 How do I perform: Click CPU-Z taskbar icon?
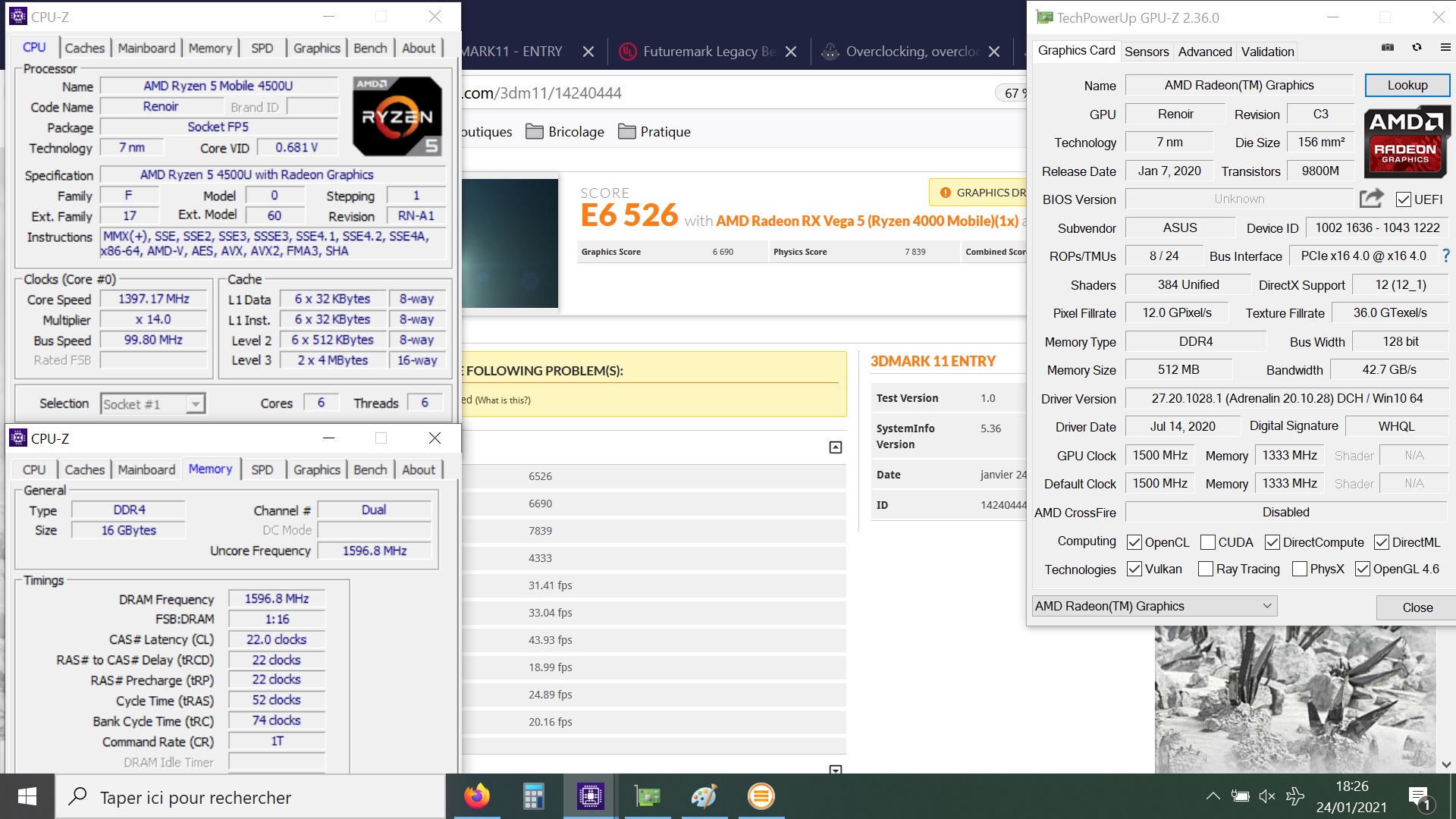click(x=590, y=796)
